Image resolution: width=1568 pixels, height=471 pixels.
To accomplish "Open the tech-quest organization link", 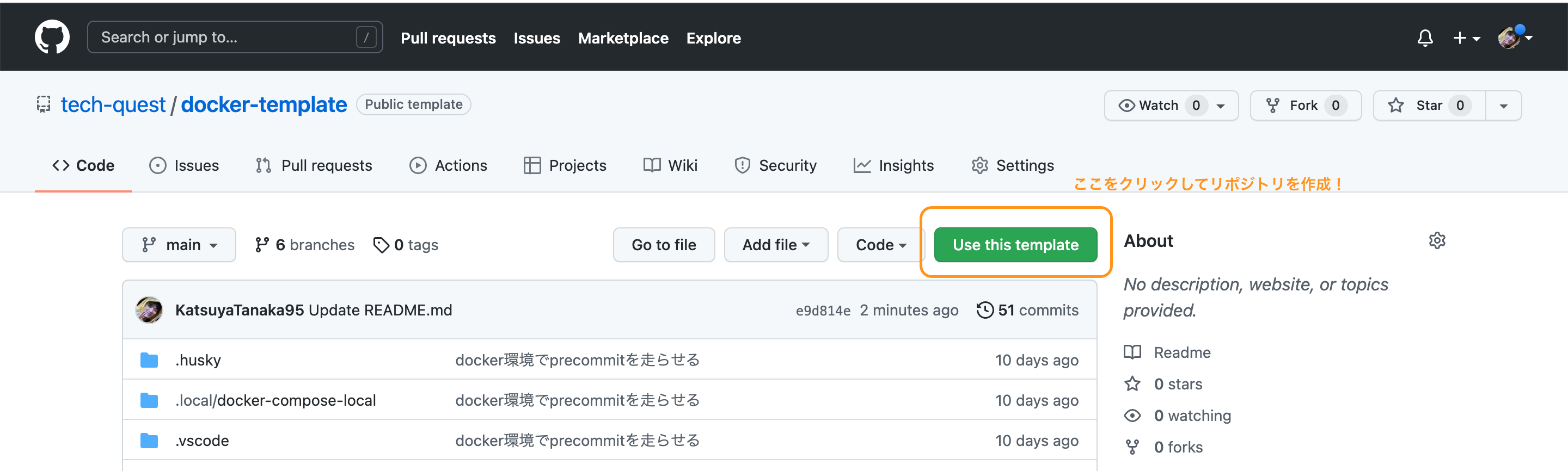I will click(113, 104).
